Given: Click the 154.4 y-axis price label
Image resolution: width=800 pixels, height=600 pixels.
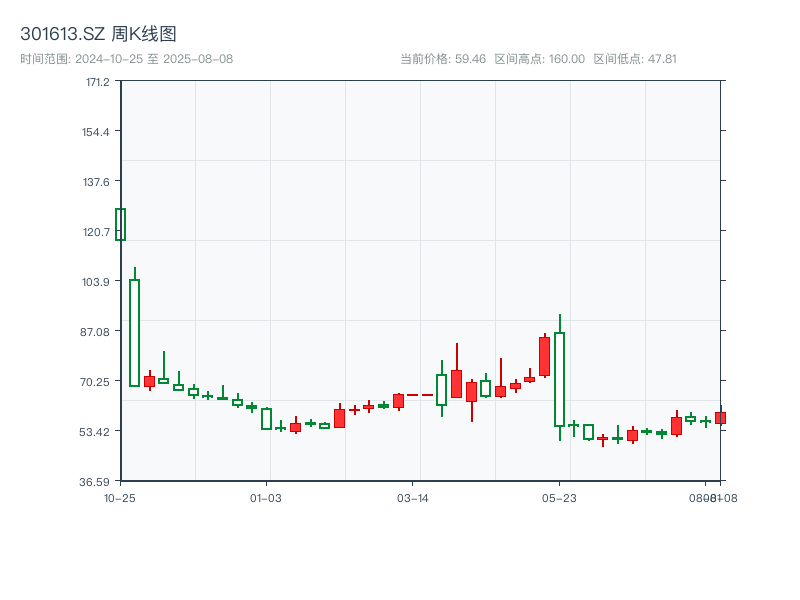Looking at the screenshot, I should [97, 132].
